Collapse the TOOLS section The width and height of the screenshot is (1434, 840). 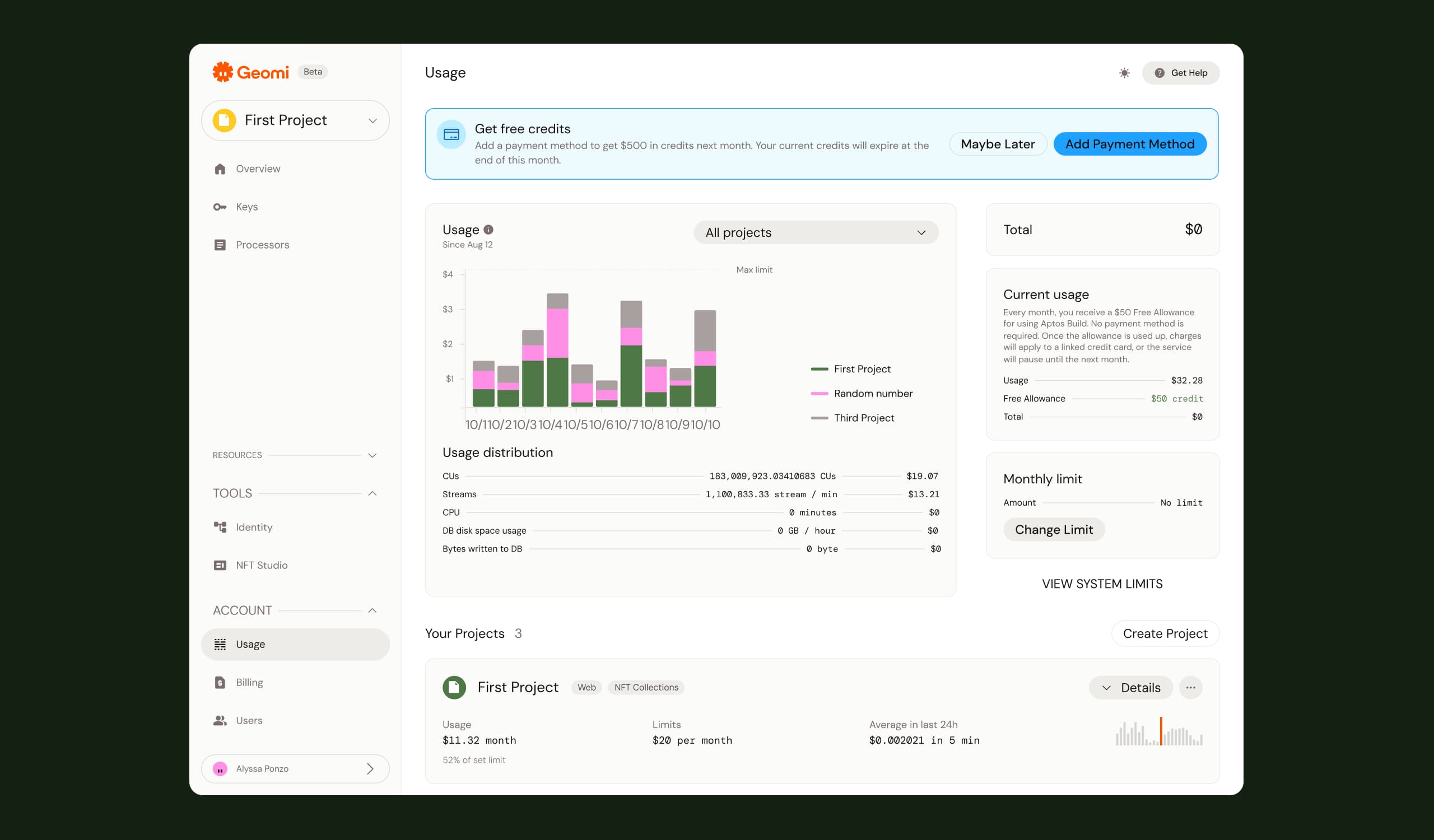tap(373, 493)
